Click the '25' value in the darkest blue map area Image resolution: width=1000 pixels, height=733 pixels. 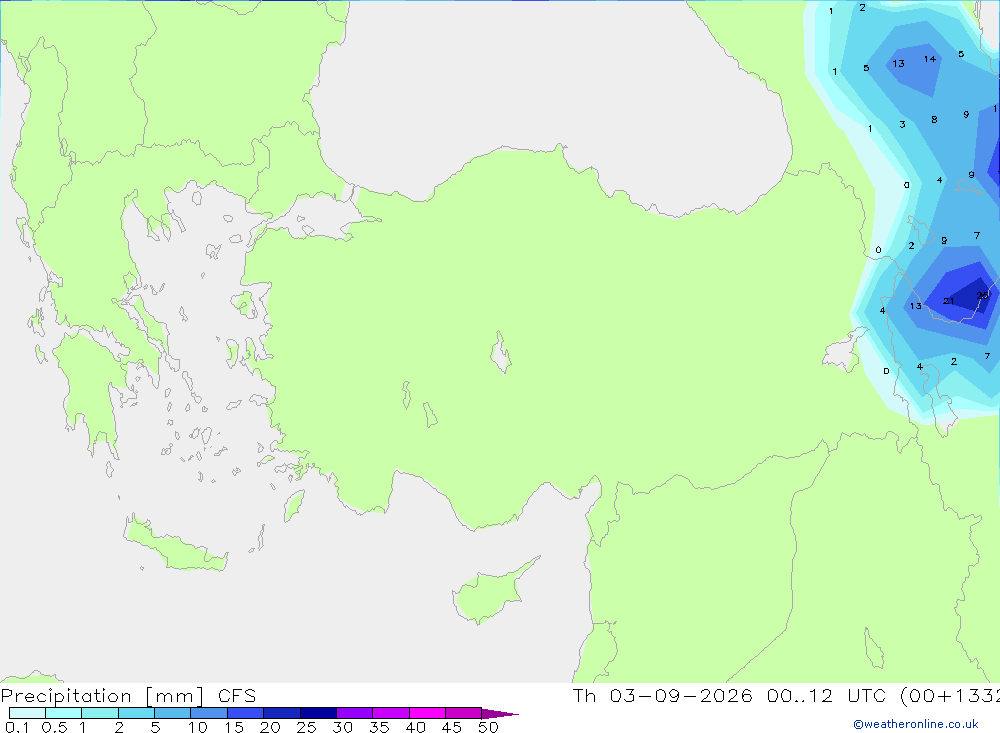(983, 295)
